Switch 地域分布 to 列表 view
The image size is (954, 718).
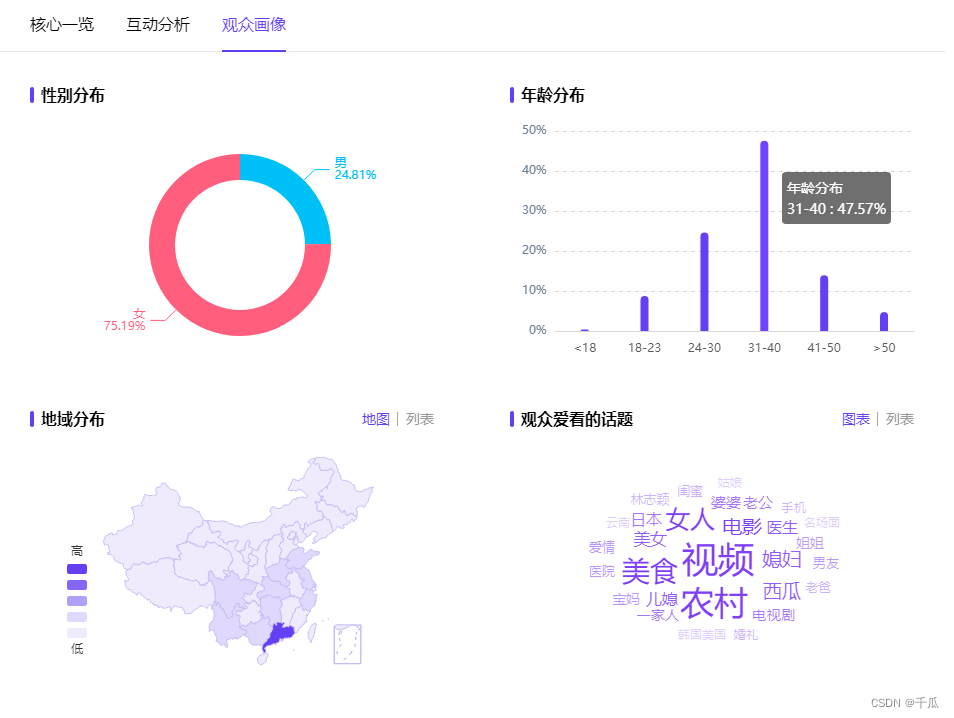pyautogui.click(x=420, y=419)
